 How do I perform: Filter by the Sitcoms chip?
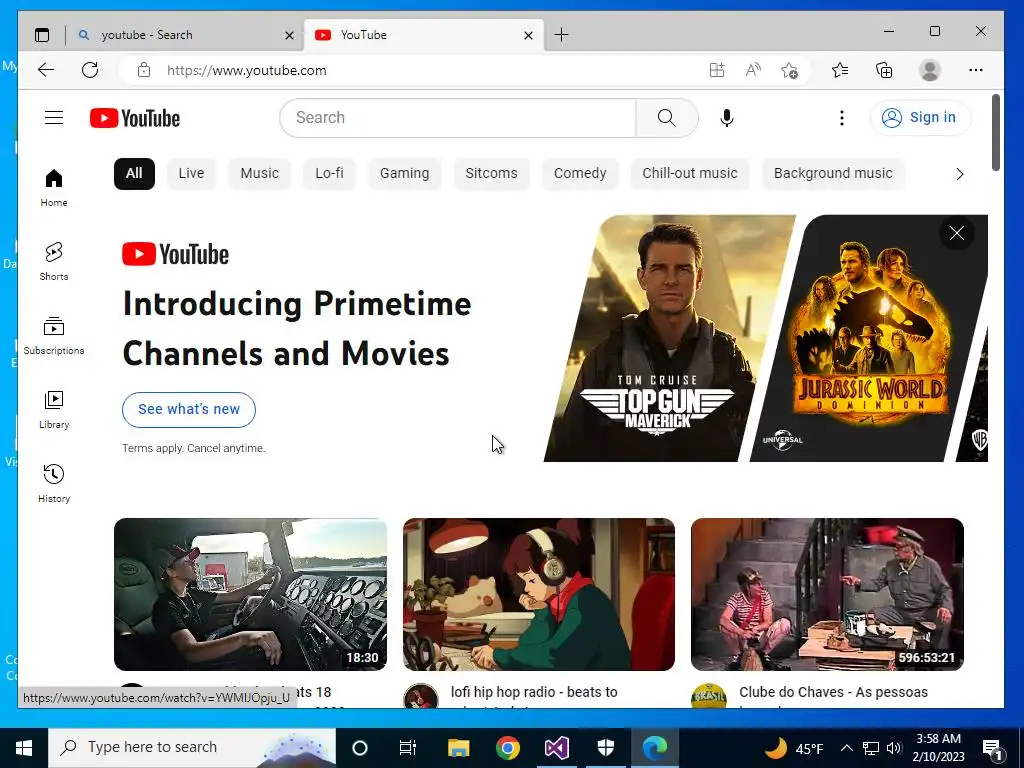491,173
